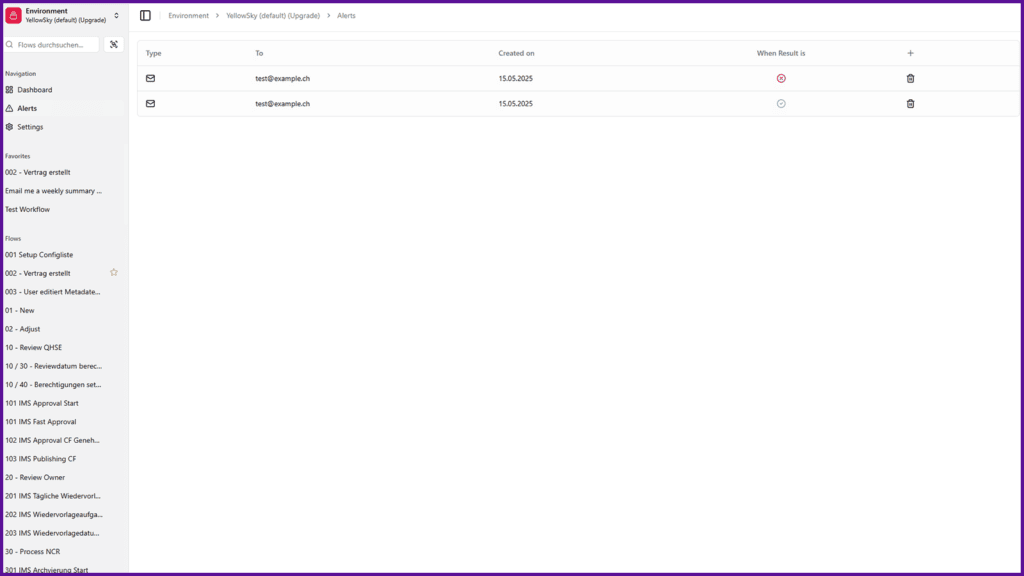Toggle favorite star for 002 - Vertrag erstellt
1024x576 pixels.
[x=114, y=272]
